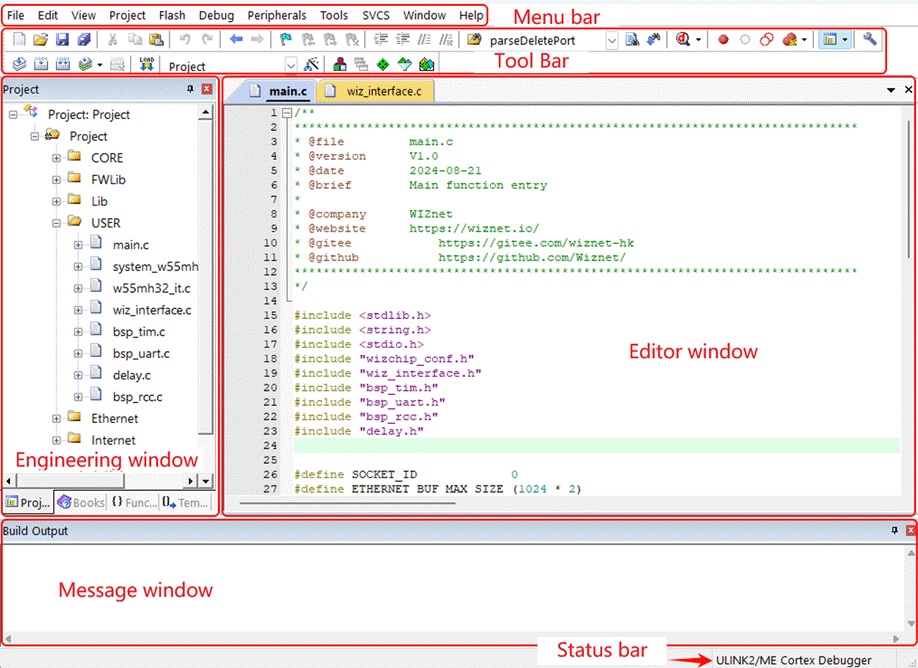The height and width of the screenshot is (668, 918).
Task: Click ULINK2/ME Cortex Debugger in status bar
Action: pyautogui.click(x=793, y=660)
